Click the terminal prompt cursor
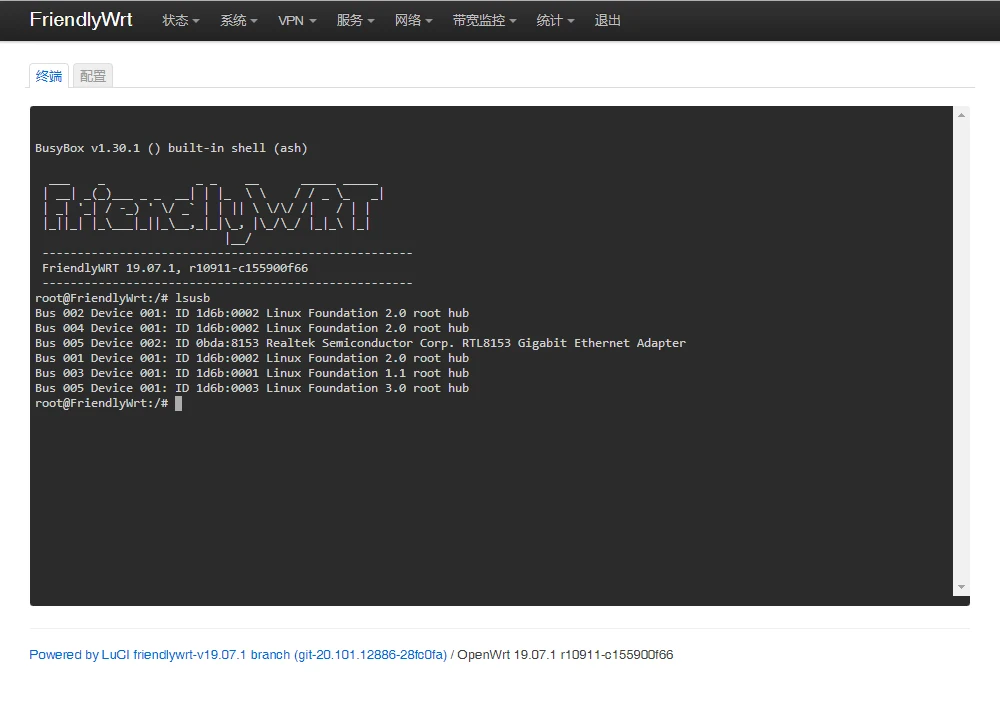The width and height of the screenshot is (1000, 720). 179,403
